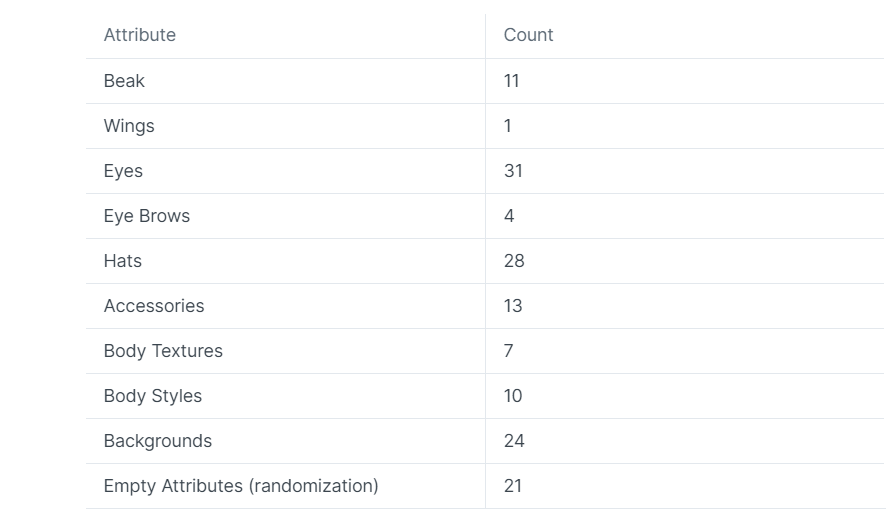
Task: Click the Beak attribute cell
Action: tap(285, 81)
